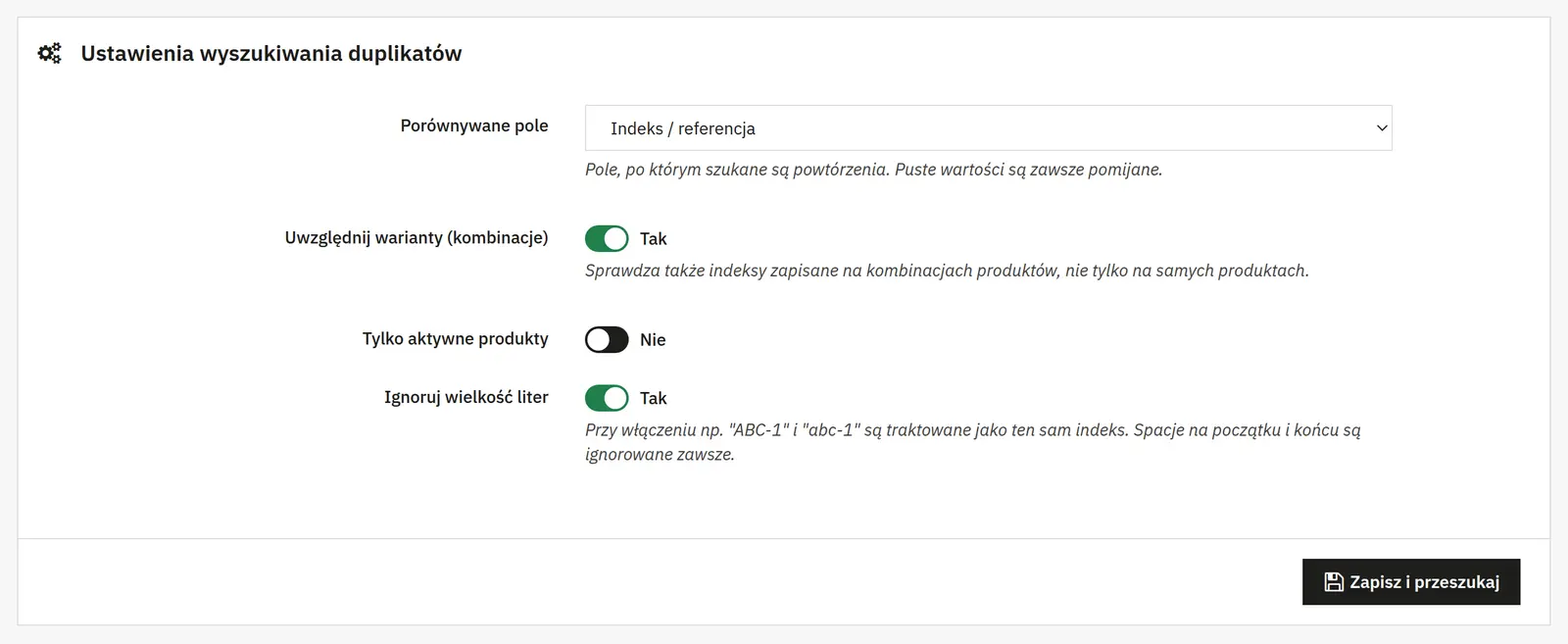Click the chevron arrow of the Porównywane pole select
1568x644 pixels.
[x=1382, y=128]
